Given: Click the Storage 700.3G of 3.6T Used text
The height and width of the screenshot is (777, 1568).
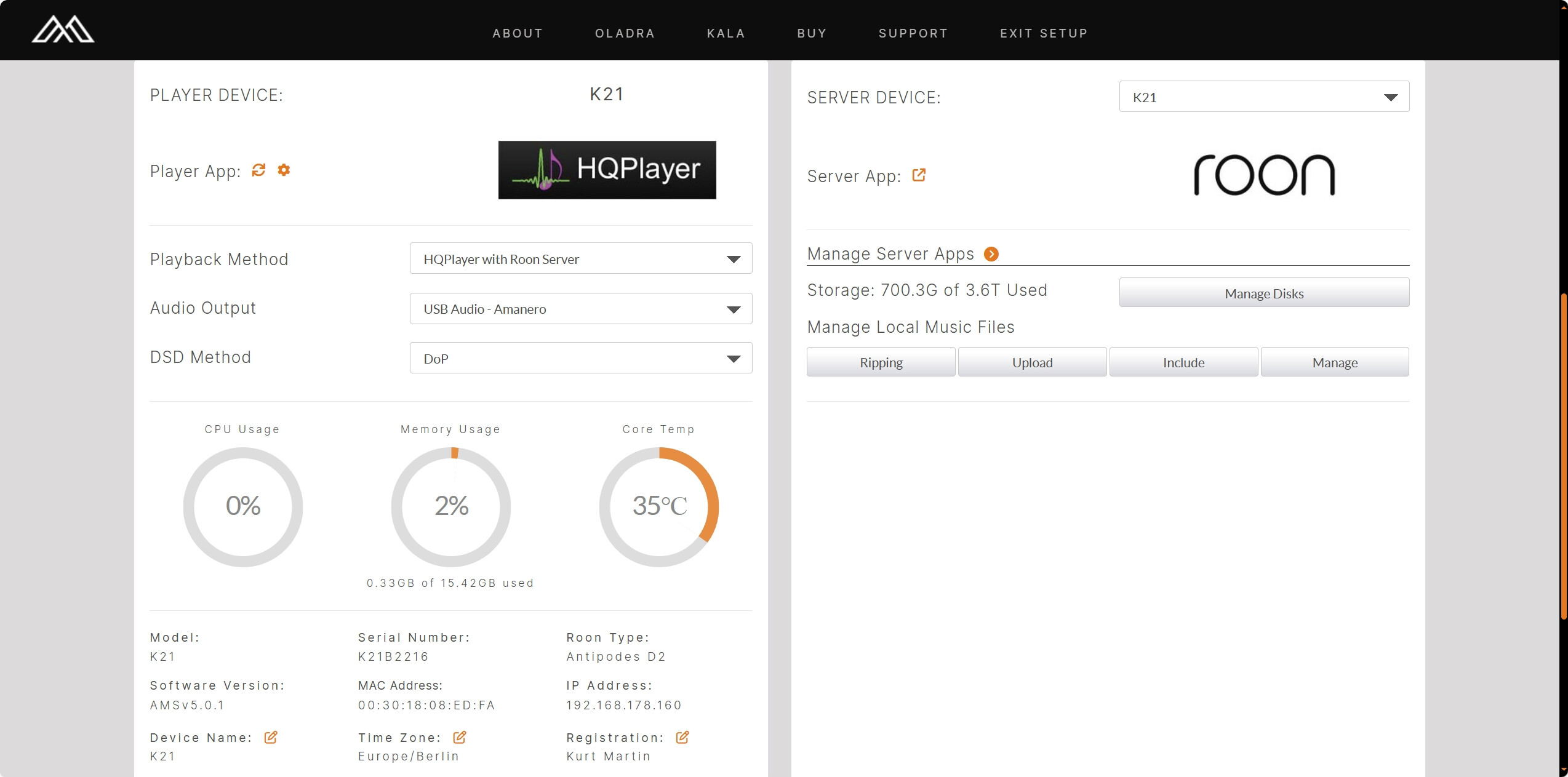Looking at the screenshot, I should tap(927, 290).
